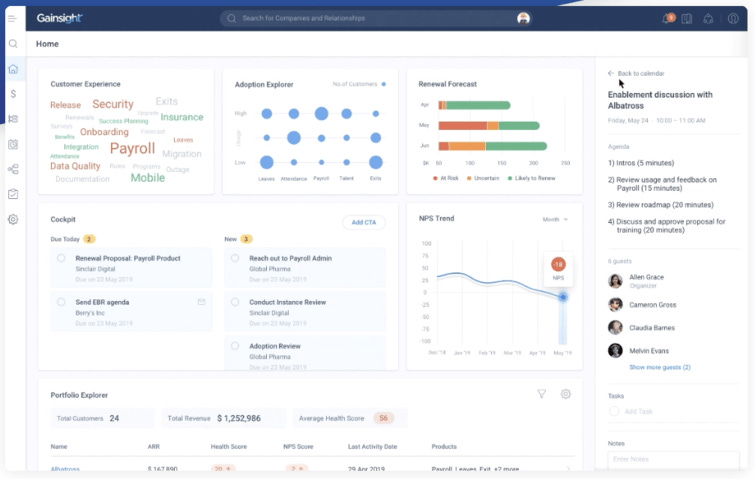This screenshot has width=755, height=479.
Task: Click Insurance in the word cloud
Action: point(182,117)
